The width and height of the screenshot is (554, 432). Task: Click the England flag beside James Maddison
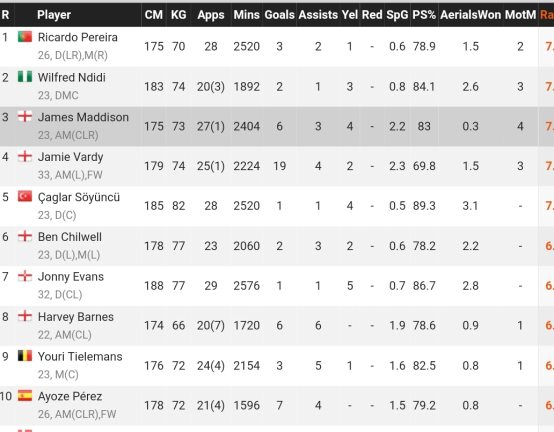25,117
